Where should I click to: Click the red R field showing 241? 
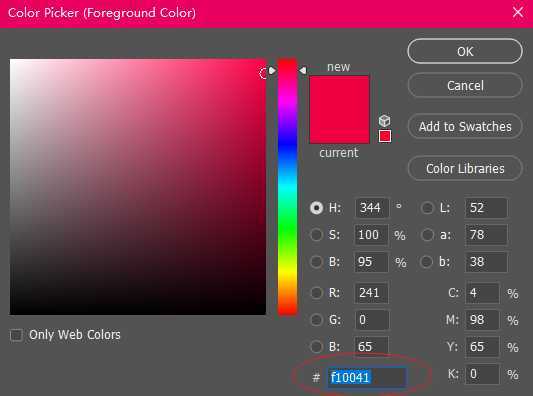[x=372, y=292]
